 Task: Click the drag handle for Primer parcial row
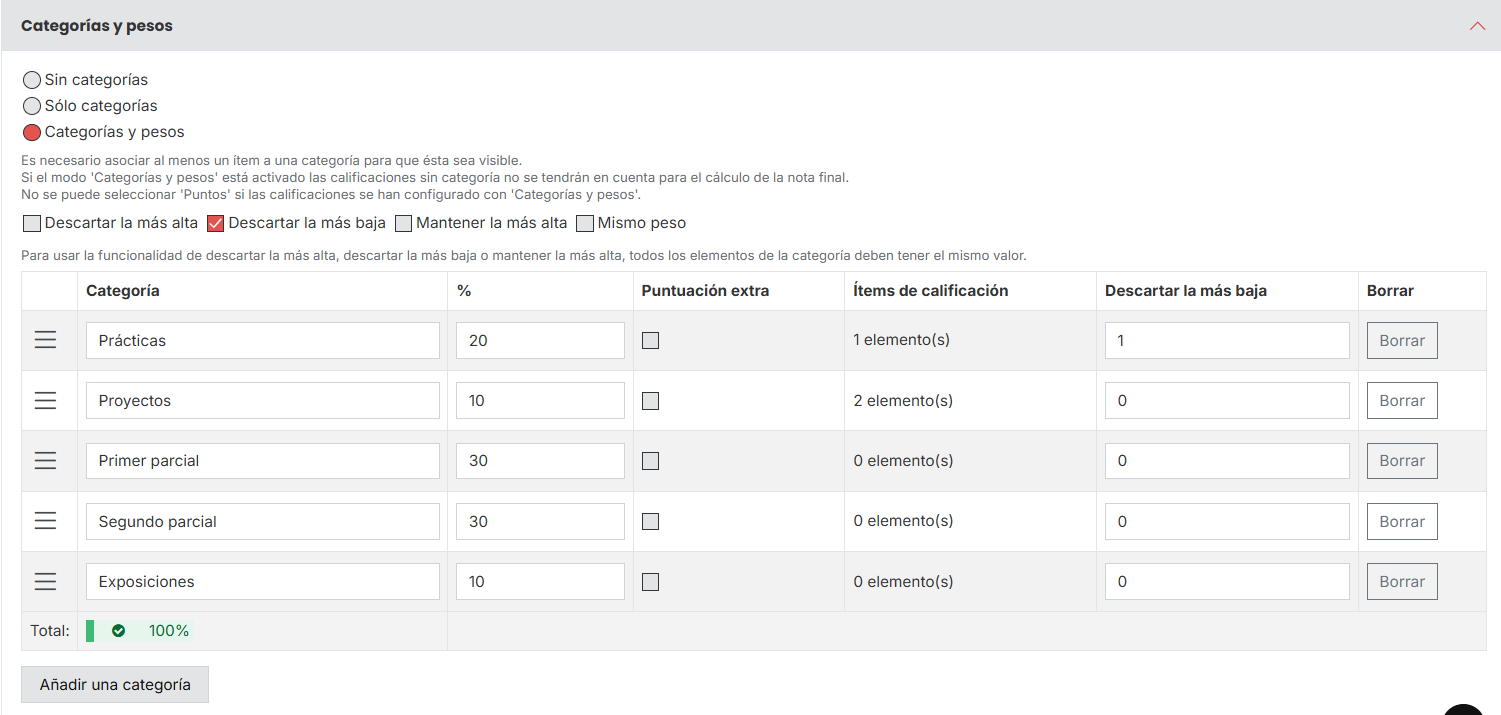(x=45, y=460)
